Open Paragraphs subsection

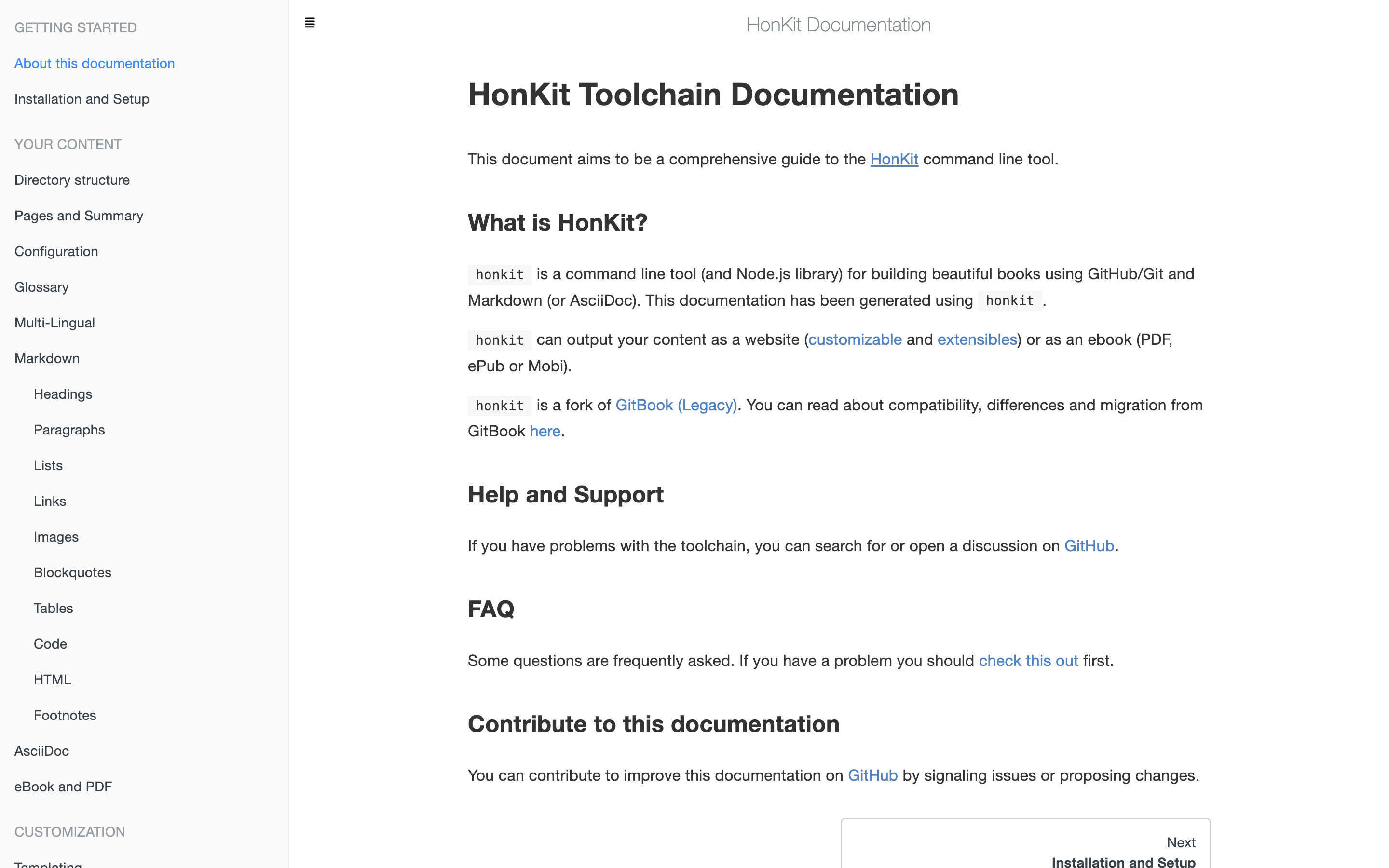[69, 429]
